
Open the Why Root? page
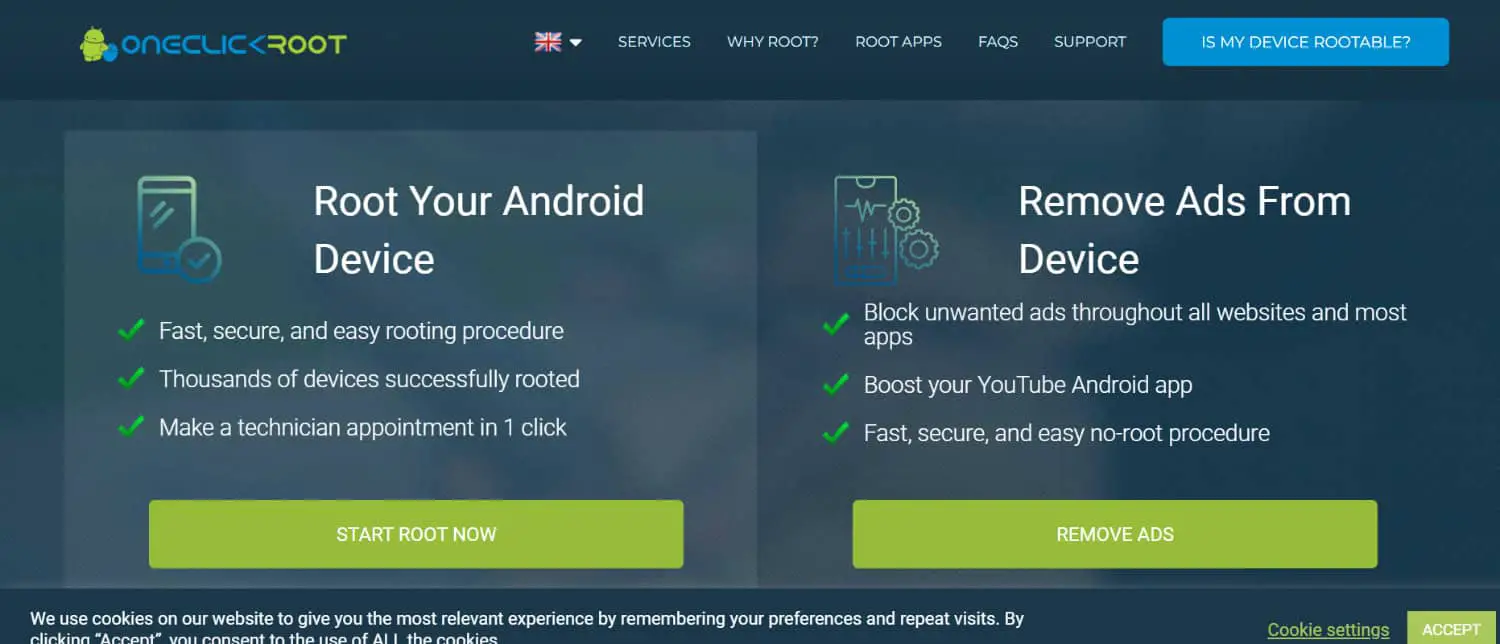(x=773, y=42)
